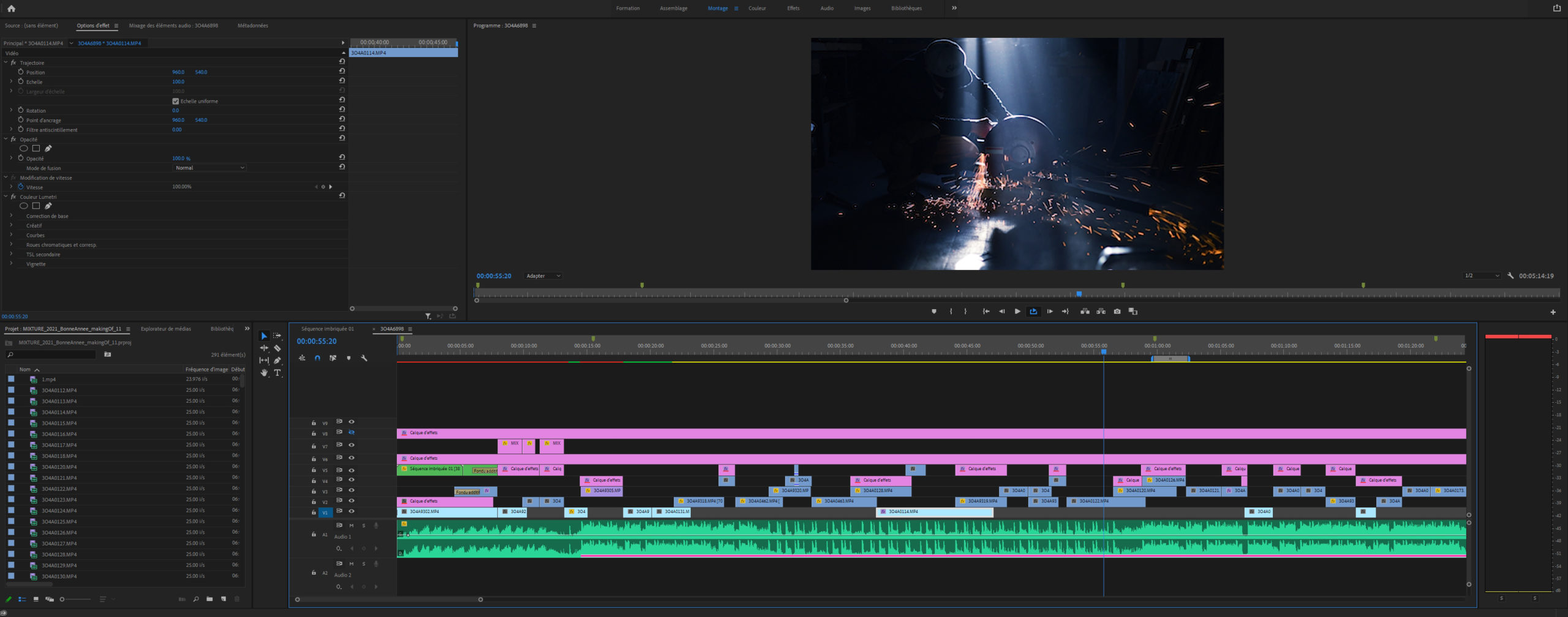This screenshot has width=1568, height=617.
Task: Click the Séquence imbriquée 01 timeline tab
Action: click(327, 329)
